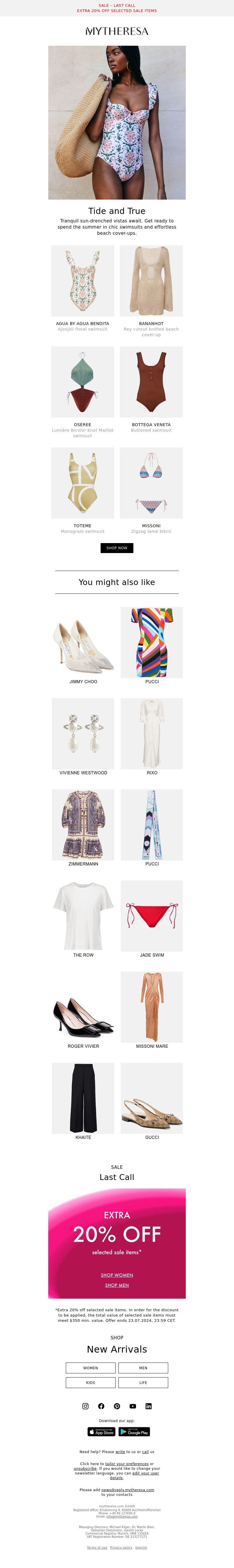This screenshot has width=234, height=1568.
Task: Open the LinkedIn icon link
Action: click(x=148, y=1406)
